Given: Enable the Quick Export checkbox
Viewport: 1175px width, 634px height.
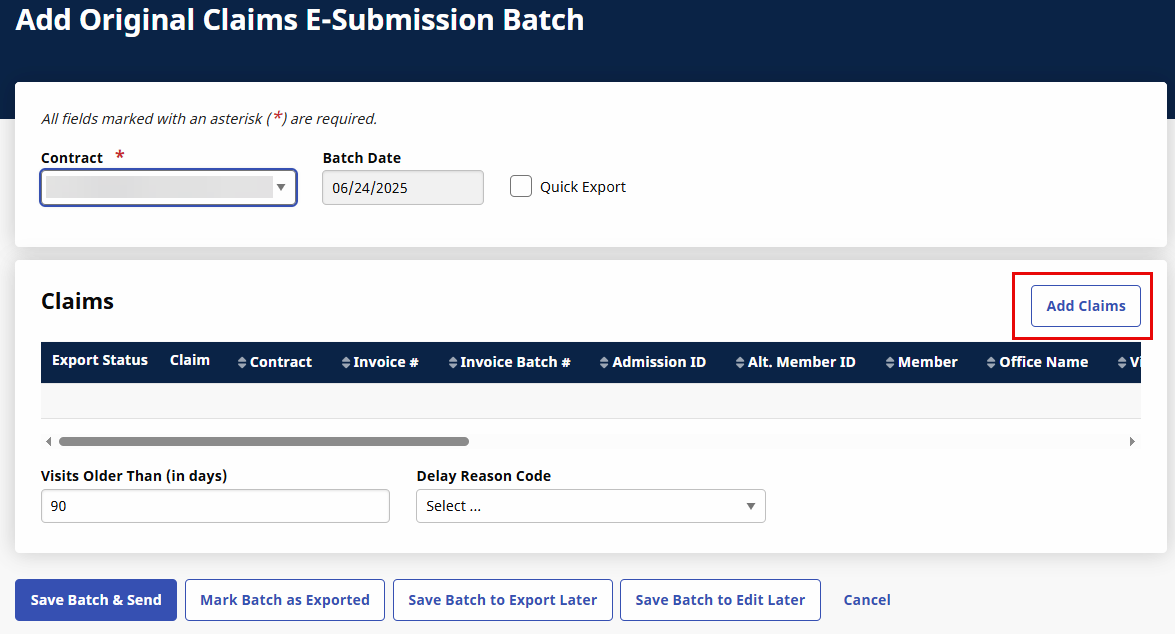Looking at the screenshot, I should [x=521, y=187].
